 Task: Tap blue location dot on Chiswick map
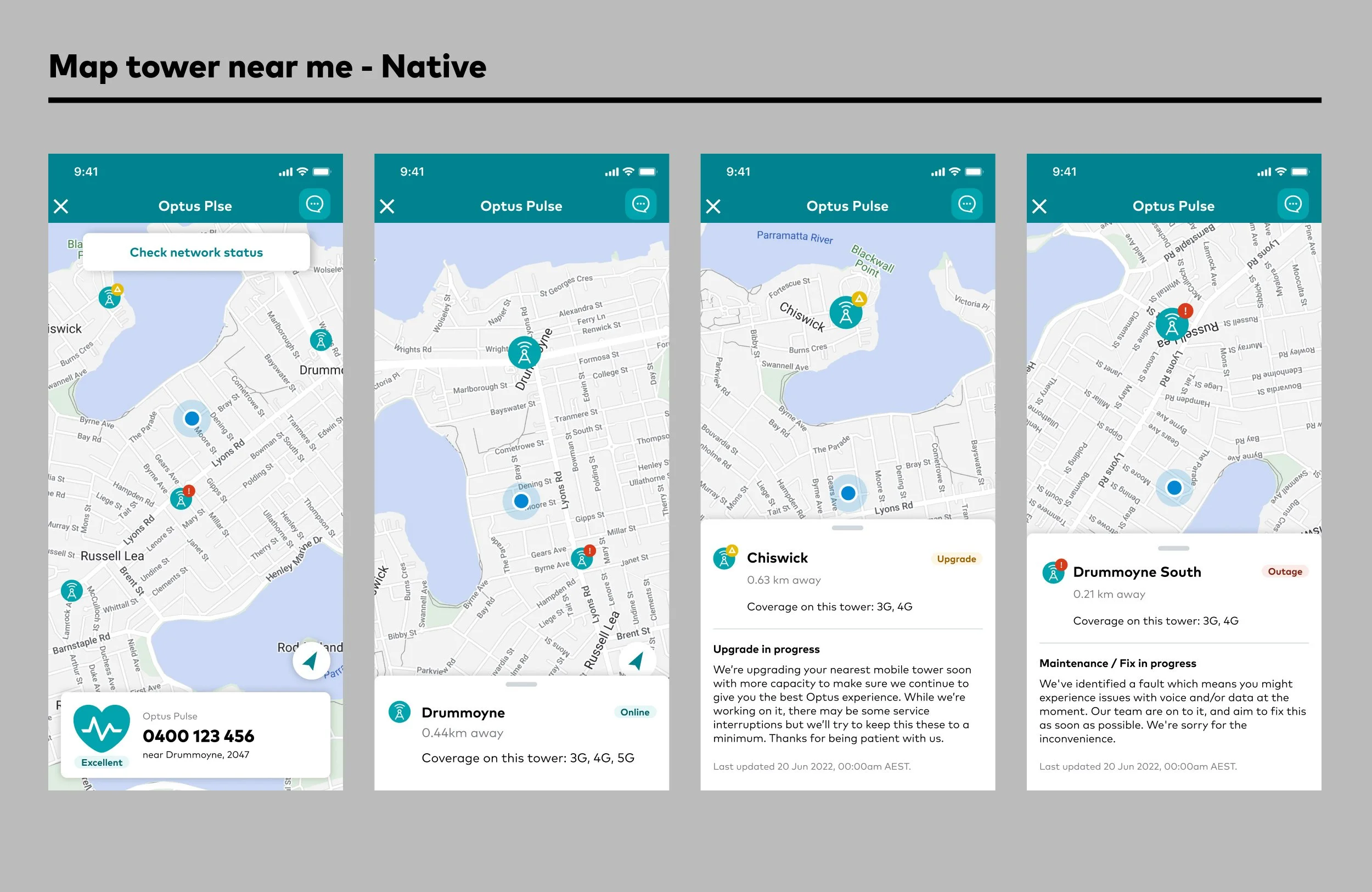[x=848, y=493]
